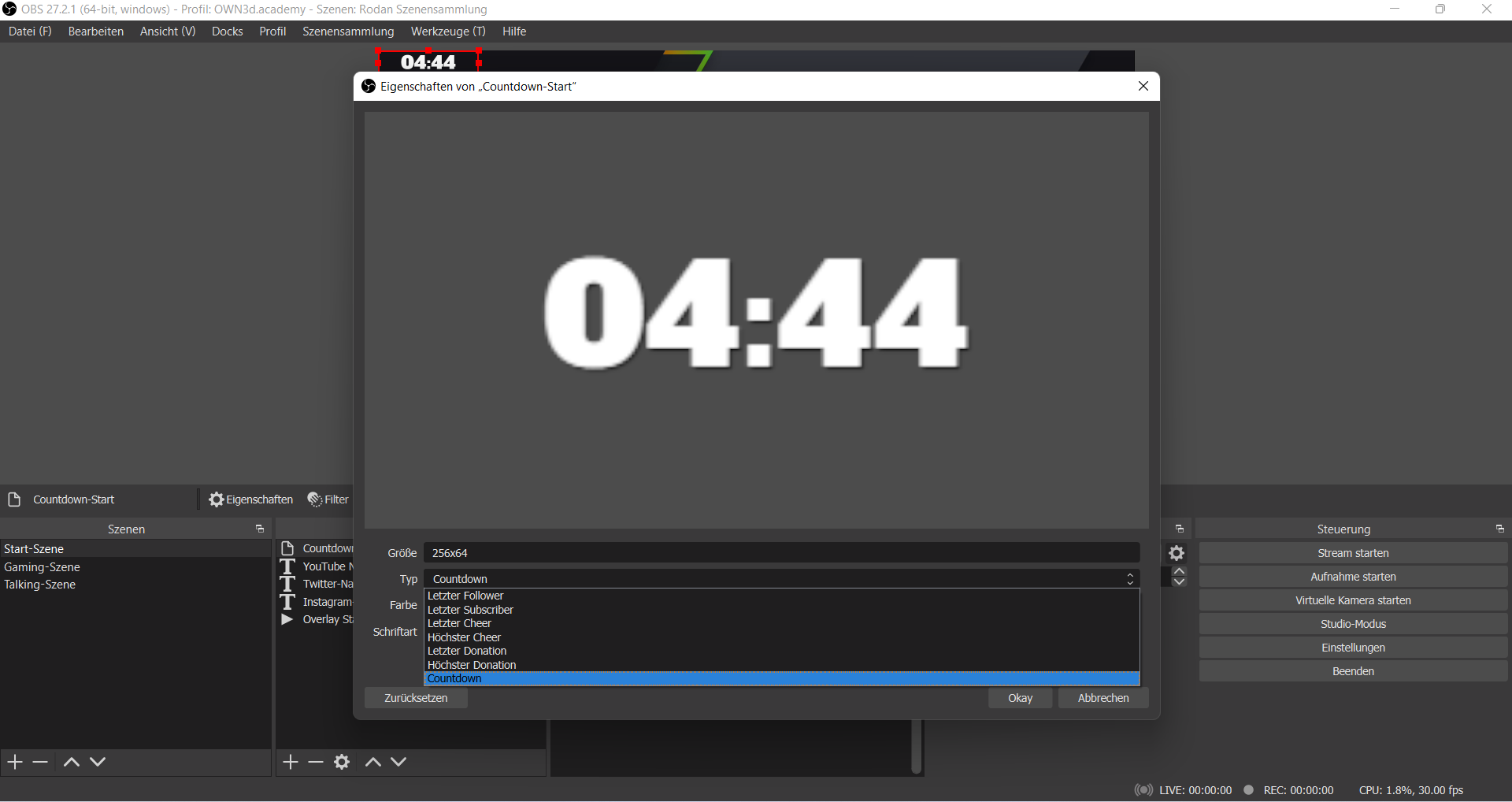The width and height of the screenshot is (1512, 802).
Task: Open source settings via the gear icon
Action: coord(342,761)
